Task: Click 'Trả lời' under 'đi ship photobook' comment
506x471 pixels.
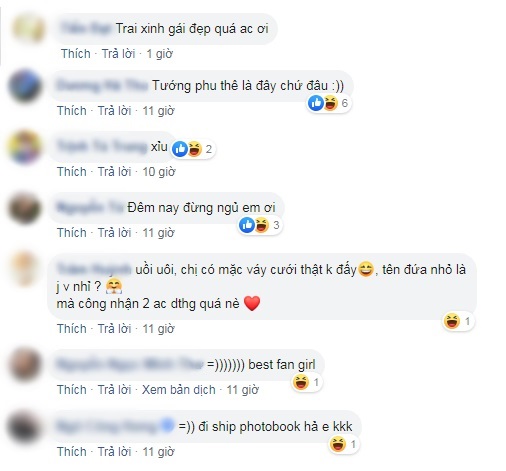Action: [x=114, y=452]
